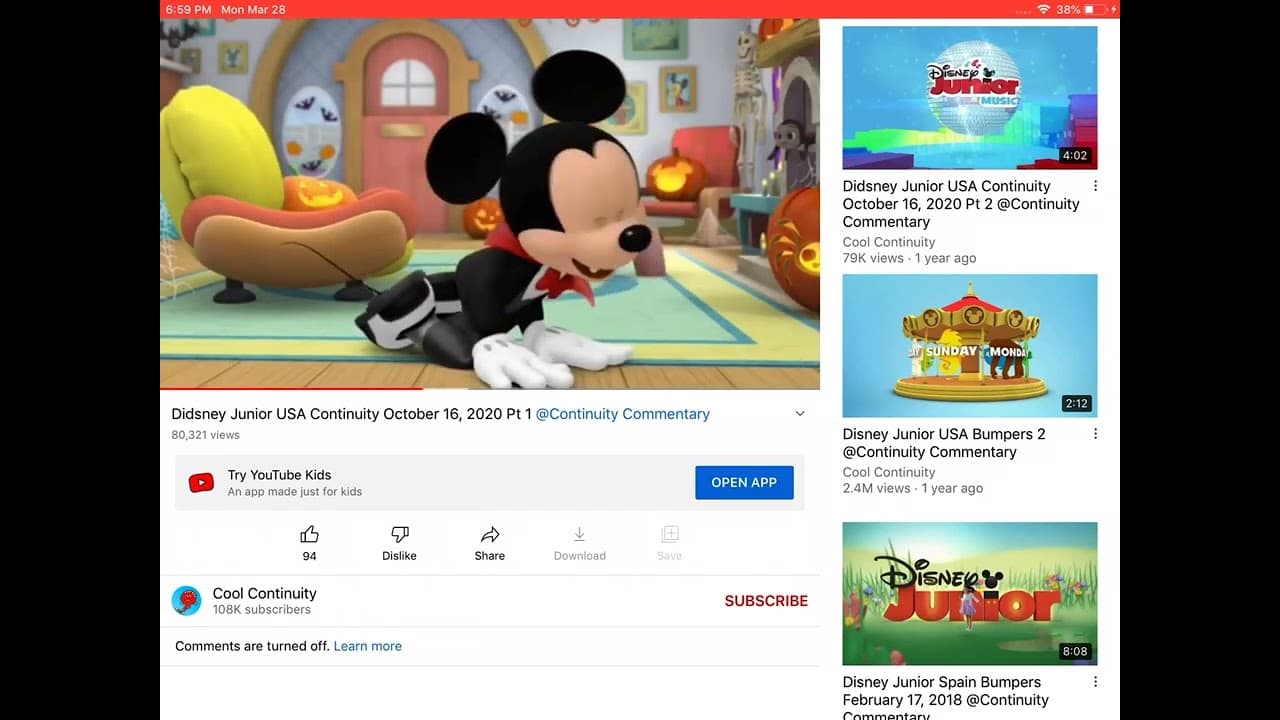Tap the battery status icon
1280x720 pixels.
(1095, 9)
